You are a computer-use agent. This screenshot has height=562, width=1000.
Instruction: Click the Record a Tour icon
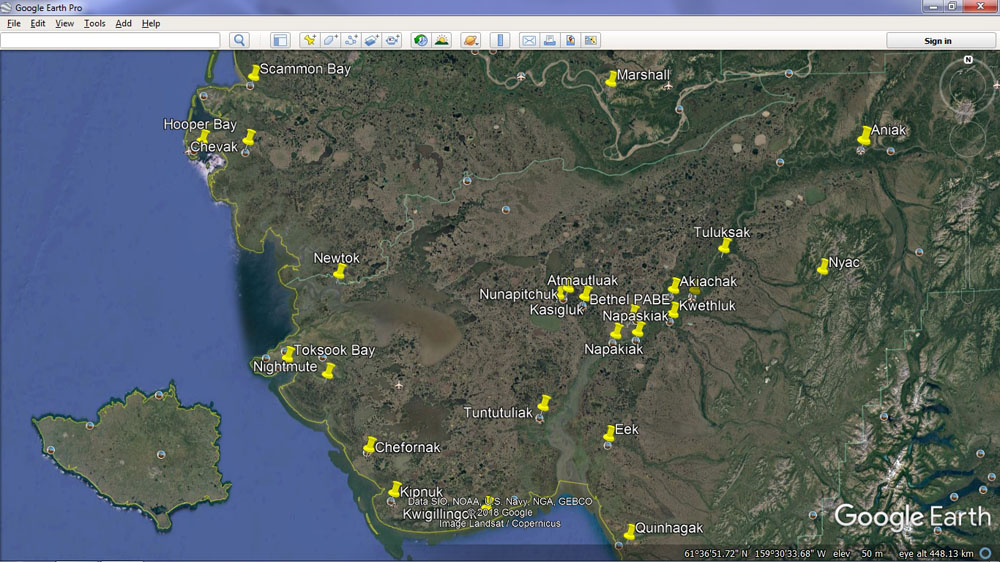(x=392, y=40)
